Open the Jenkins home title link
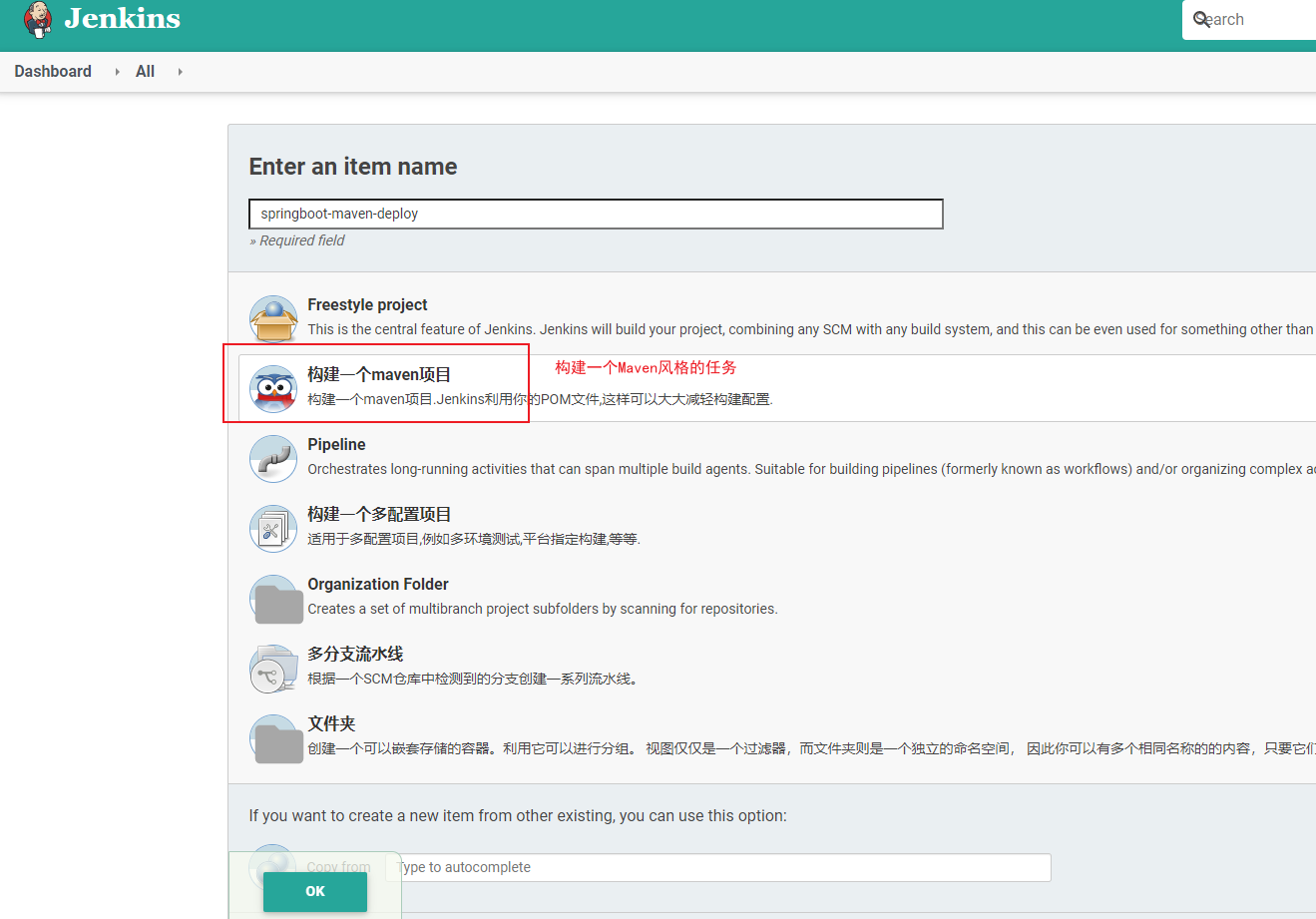The width and height of the screenshot is (1316, 919). pos(123,18)
